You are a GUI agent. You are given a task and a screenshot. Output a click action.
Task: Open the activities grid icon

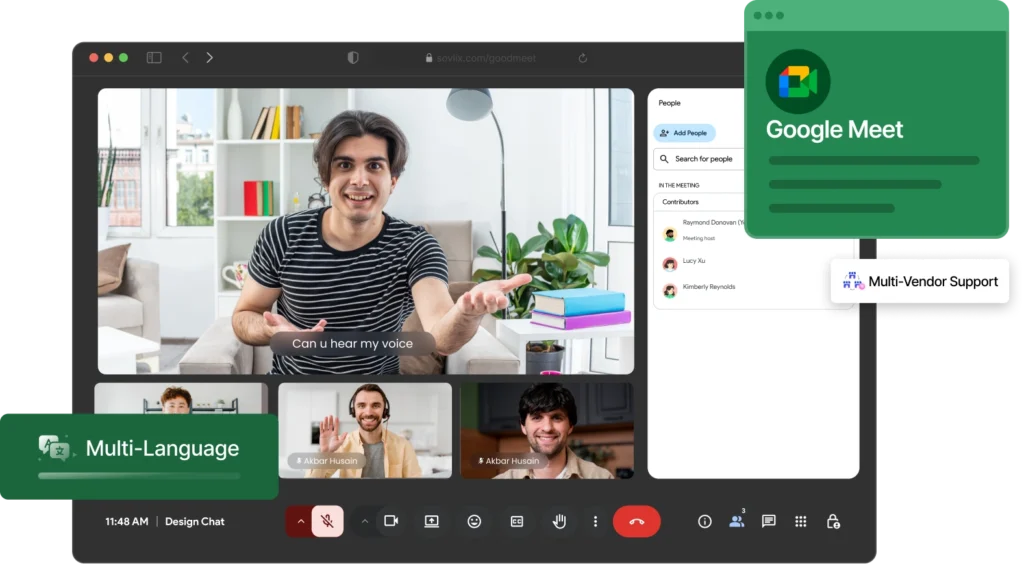(800, 521)
